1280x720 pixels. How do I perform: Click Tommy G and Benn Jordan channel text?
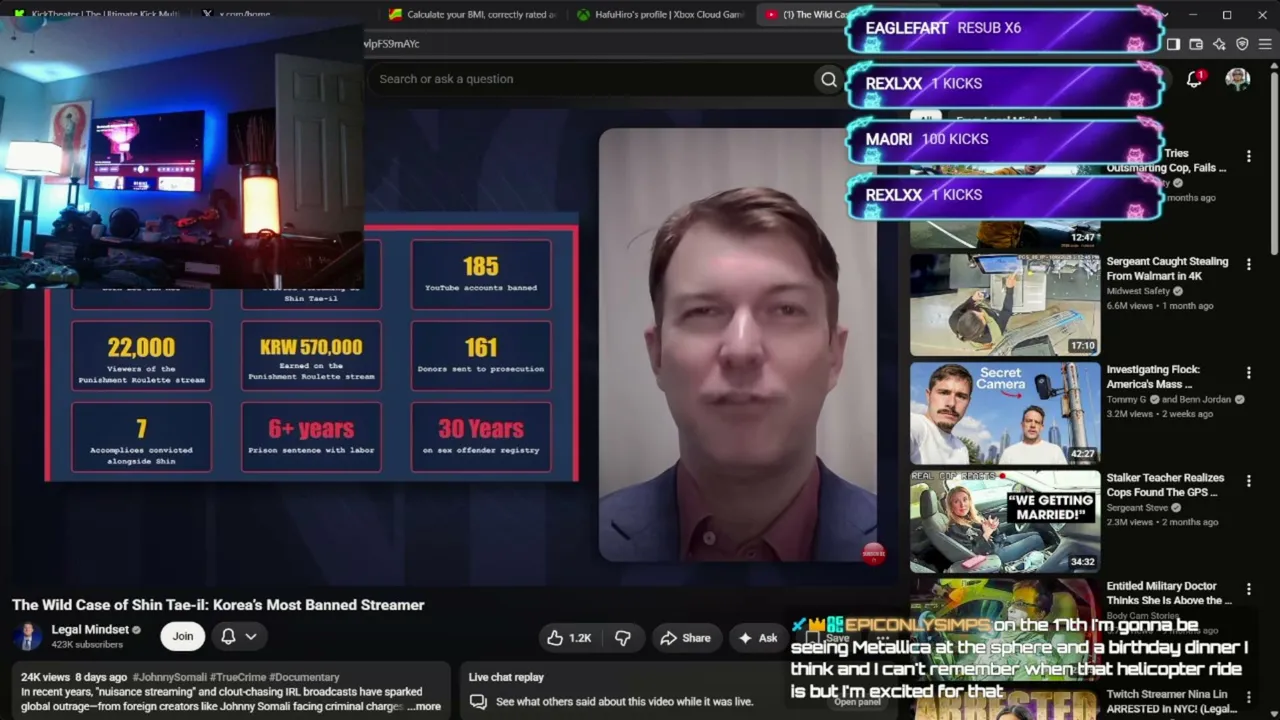point(1169,399)
